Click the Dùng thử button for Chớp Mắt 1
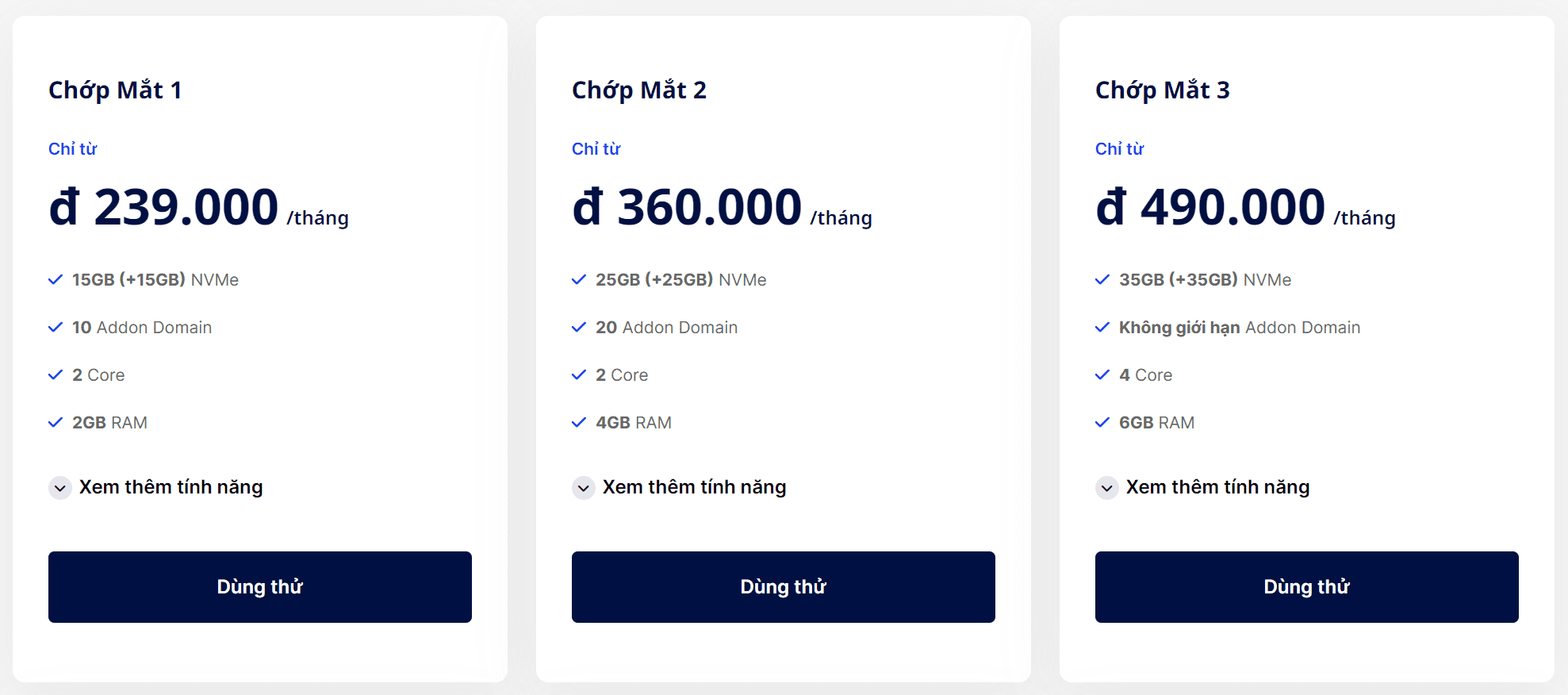The height and width of the screenshot is (695, 1568). 259,587
